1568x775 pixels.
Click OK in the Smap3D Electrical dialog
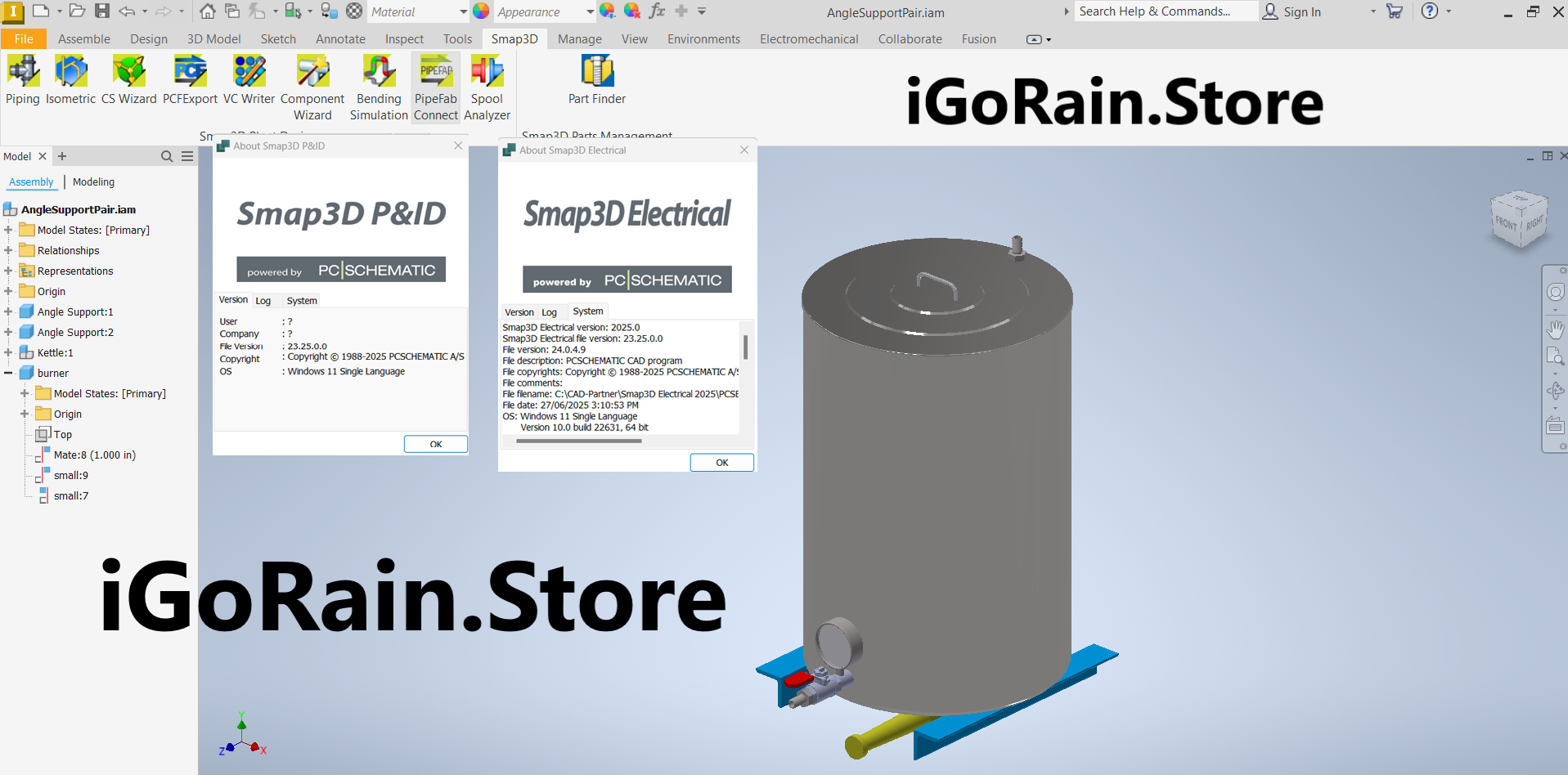(721, 463)
